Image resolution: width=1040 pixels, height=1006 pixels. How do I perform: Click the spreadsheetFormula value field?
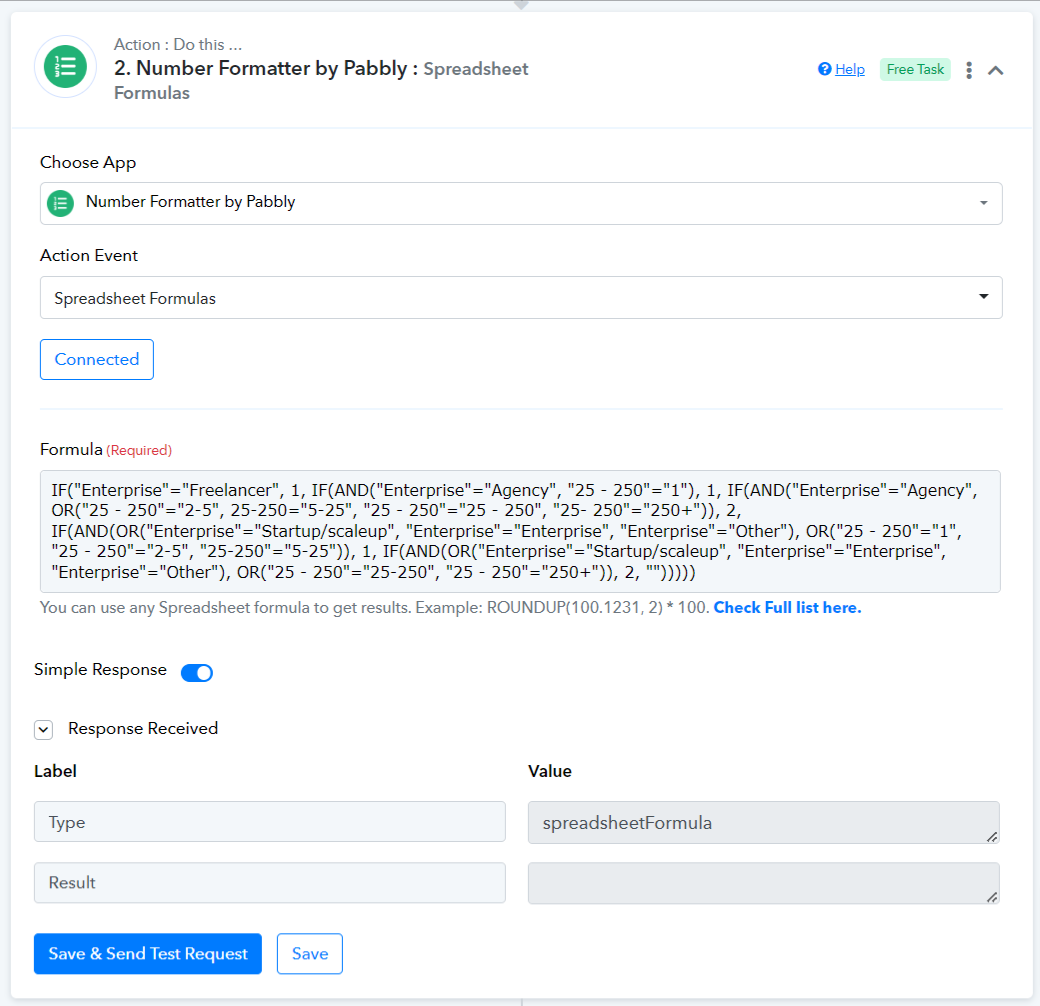point(763,822)
